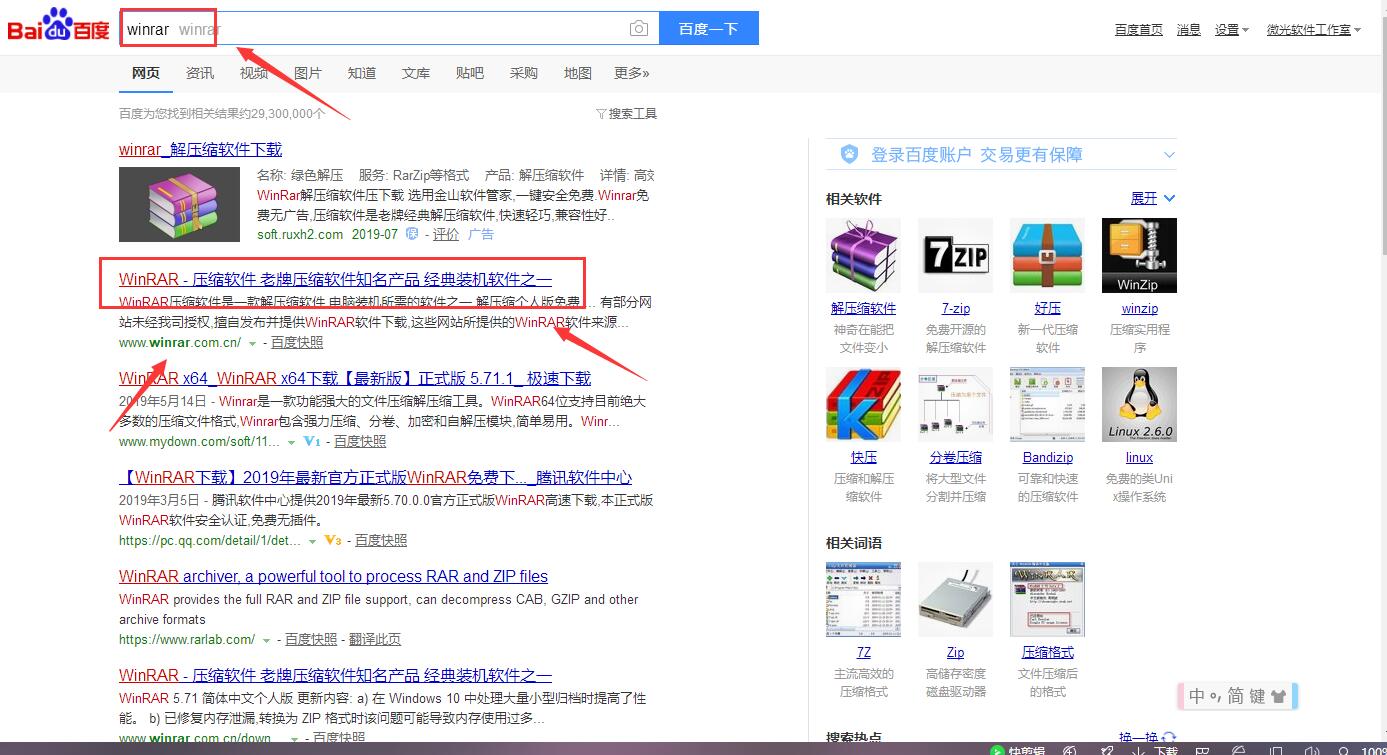Switch to the 地图 tab
The height and width of the screenshot is (755, 1387).
[578, 73]
